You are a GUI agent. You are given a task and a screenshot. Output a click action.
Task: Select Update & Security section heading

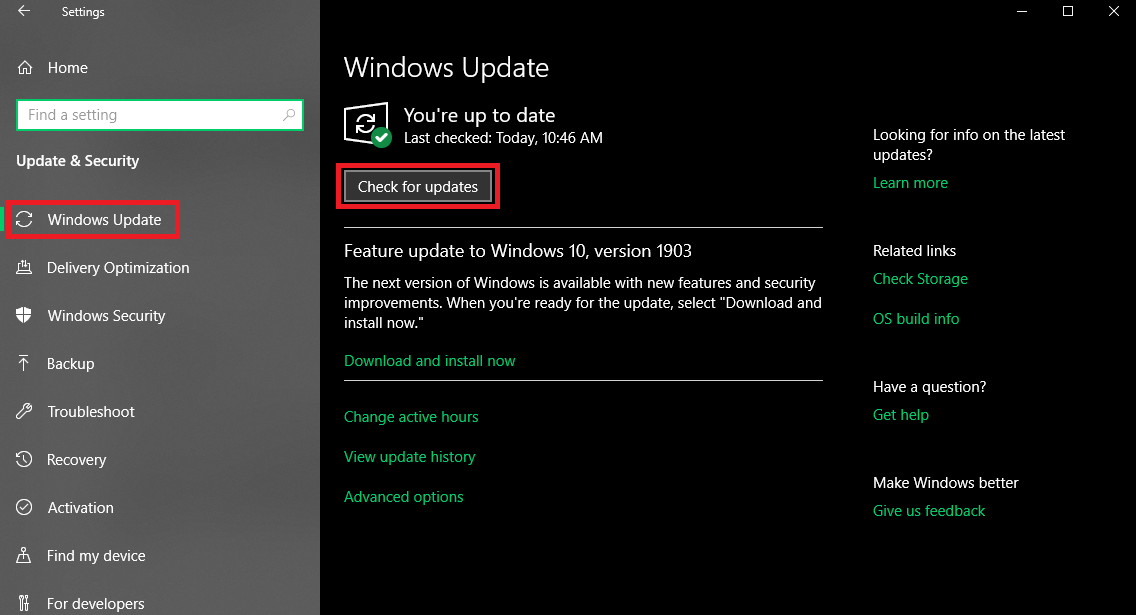coord(80,160)
